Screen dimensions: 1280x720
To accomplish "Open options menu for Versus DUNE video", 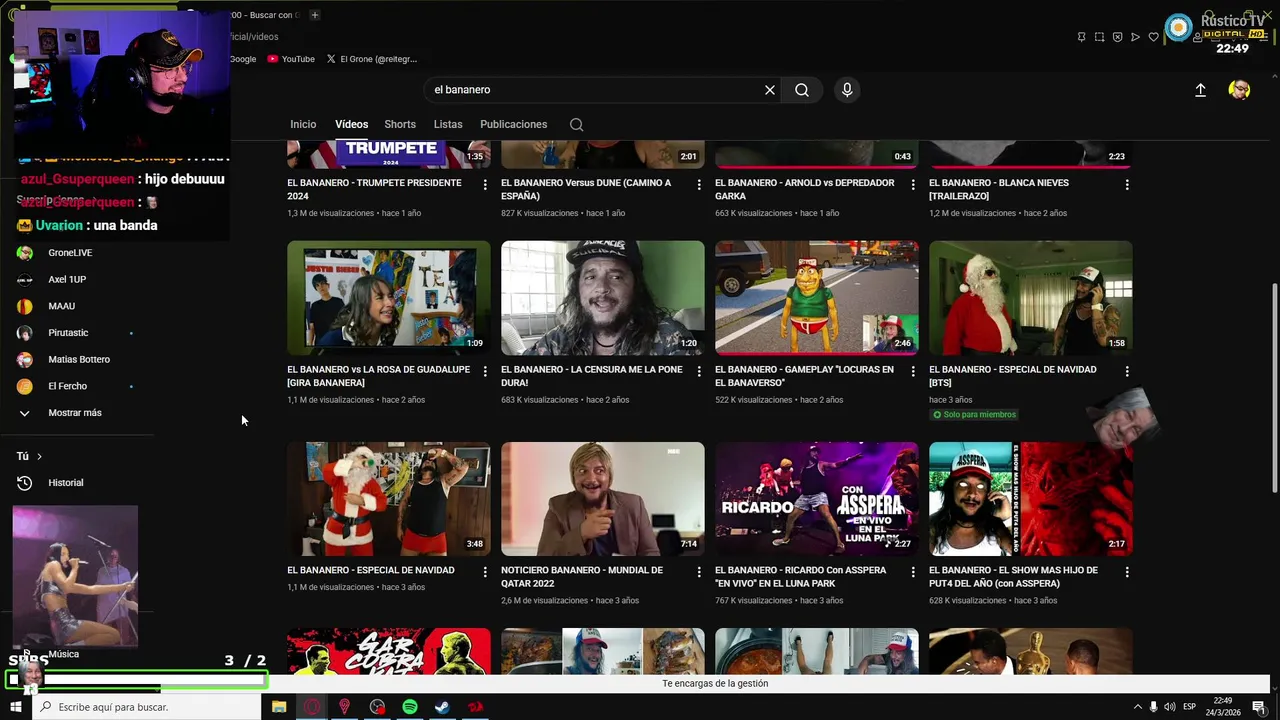I will click(699, 185).
